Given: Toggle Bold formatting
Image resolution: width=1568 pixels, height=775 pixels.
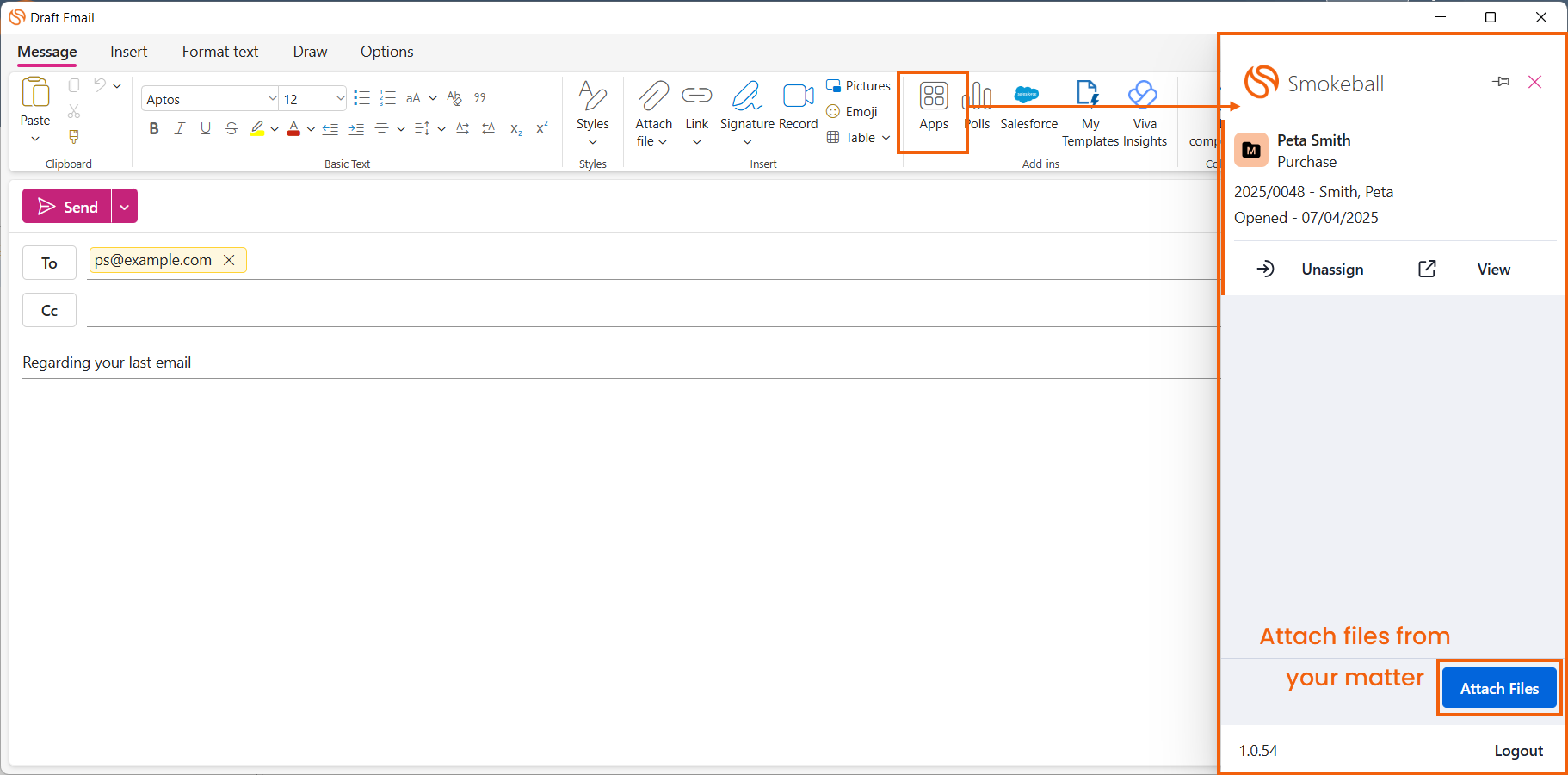Looking at the screenshot, I should point(153,129).
